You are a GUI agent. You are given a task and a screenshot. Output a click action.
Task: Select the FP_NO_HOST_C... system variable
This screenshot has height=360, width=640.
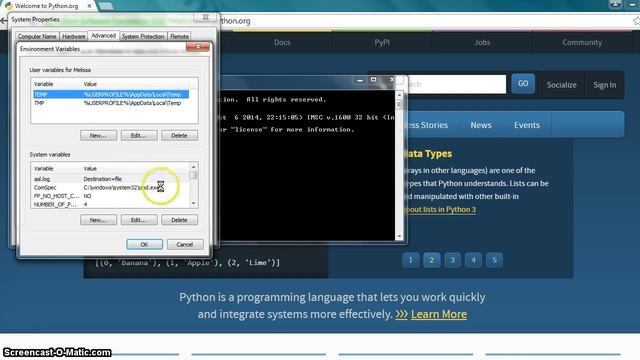[110, 196]
